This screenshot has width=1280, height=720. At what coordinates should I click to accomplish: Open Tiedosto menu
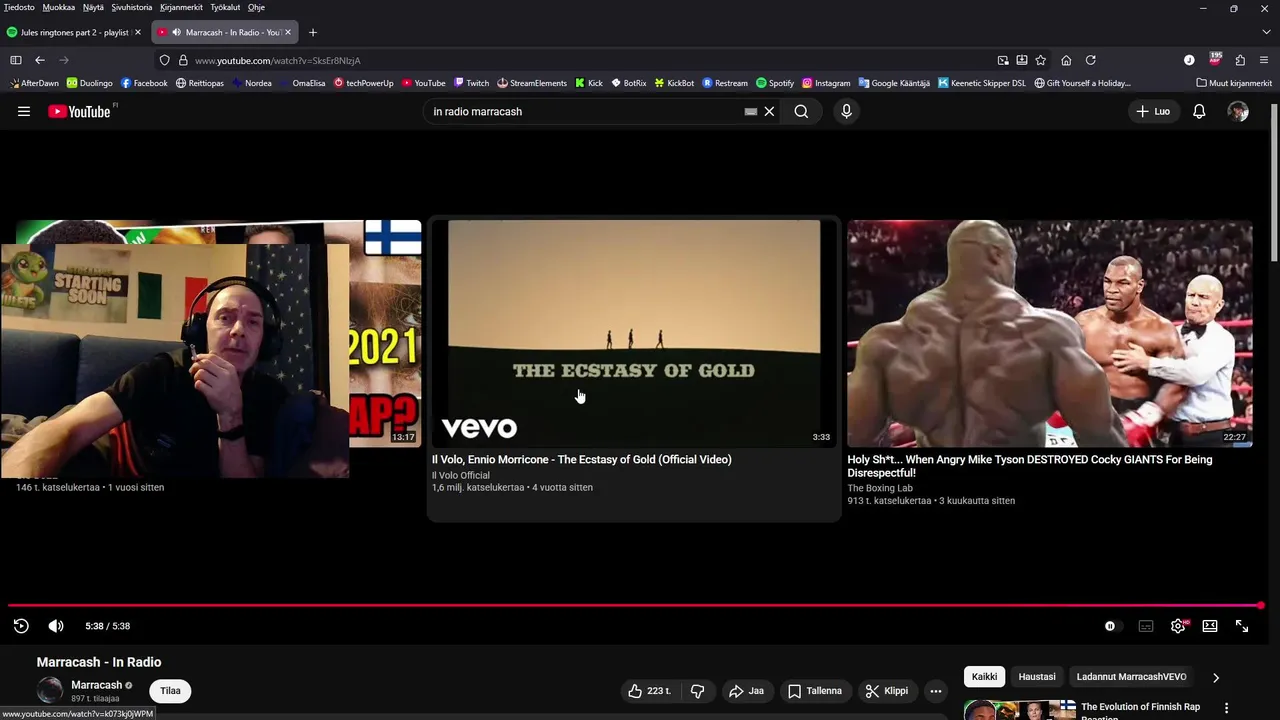pyautogui.click(x=19, y=7)
